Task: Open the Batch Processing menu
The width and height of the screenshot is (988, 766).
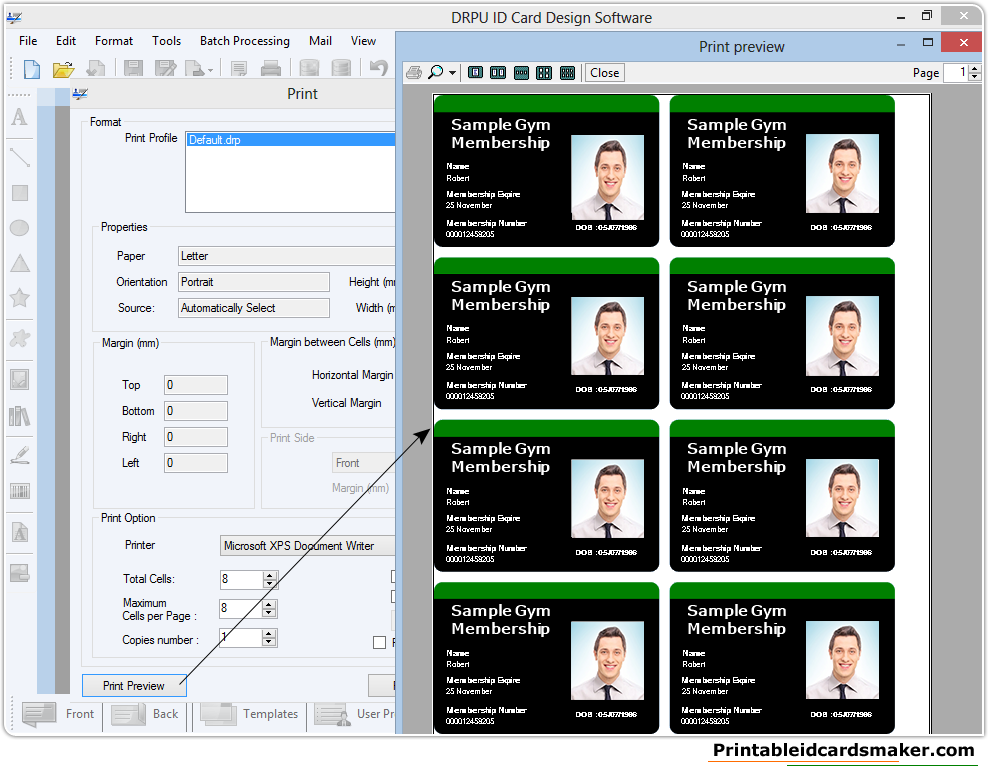Action: coord(244,41)
